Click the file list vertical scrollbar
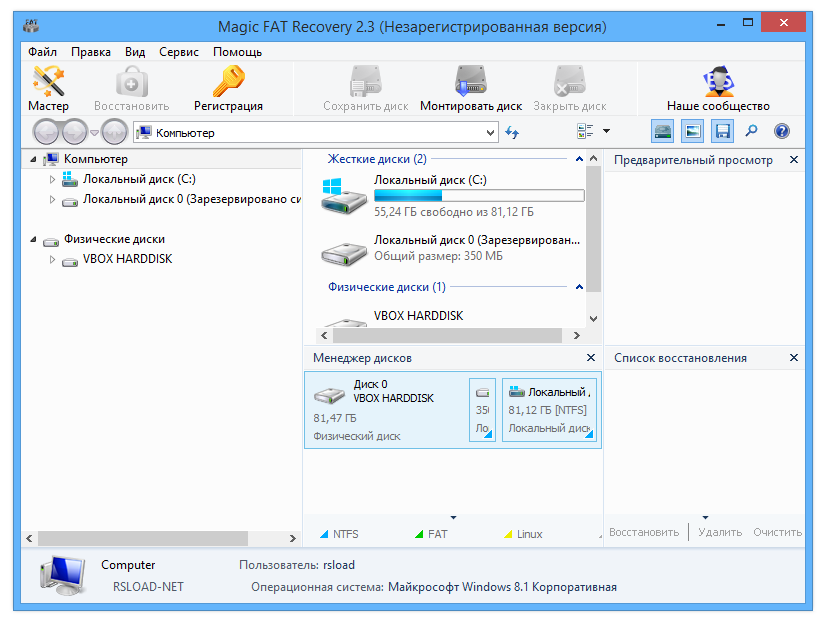The image size is (834, 635). click(x=594, y=229)
